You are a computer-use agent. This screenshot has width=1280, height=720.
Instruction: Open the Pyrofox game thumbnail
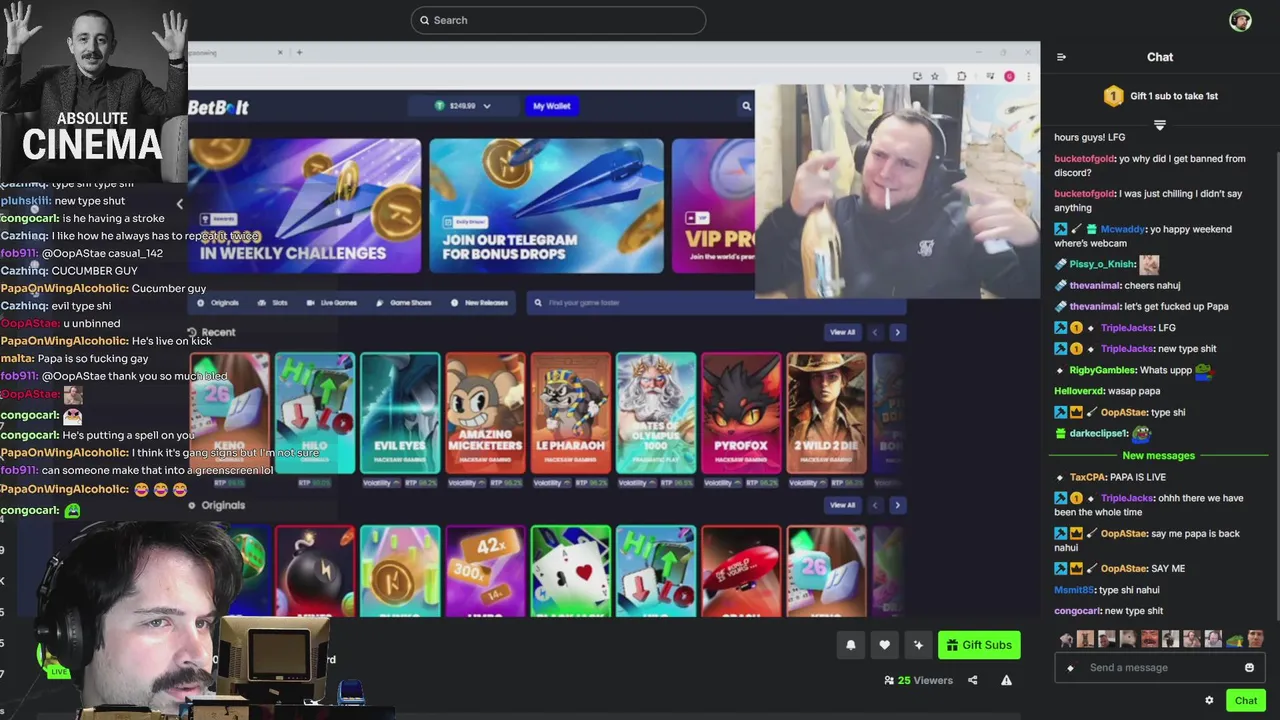[x=741, y=413]
